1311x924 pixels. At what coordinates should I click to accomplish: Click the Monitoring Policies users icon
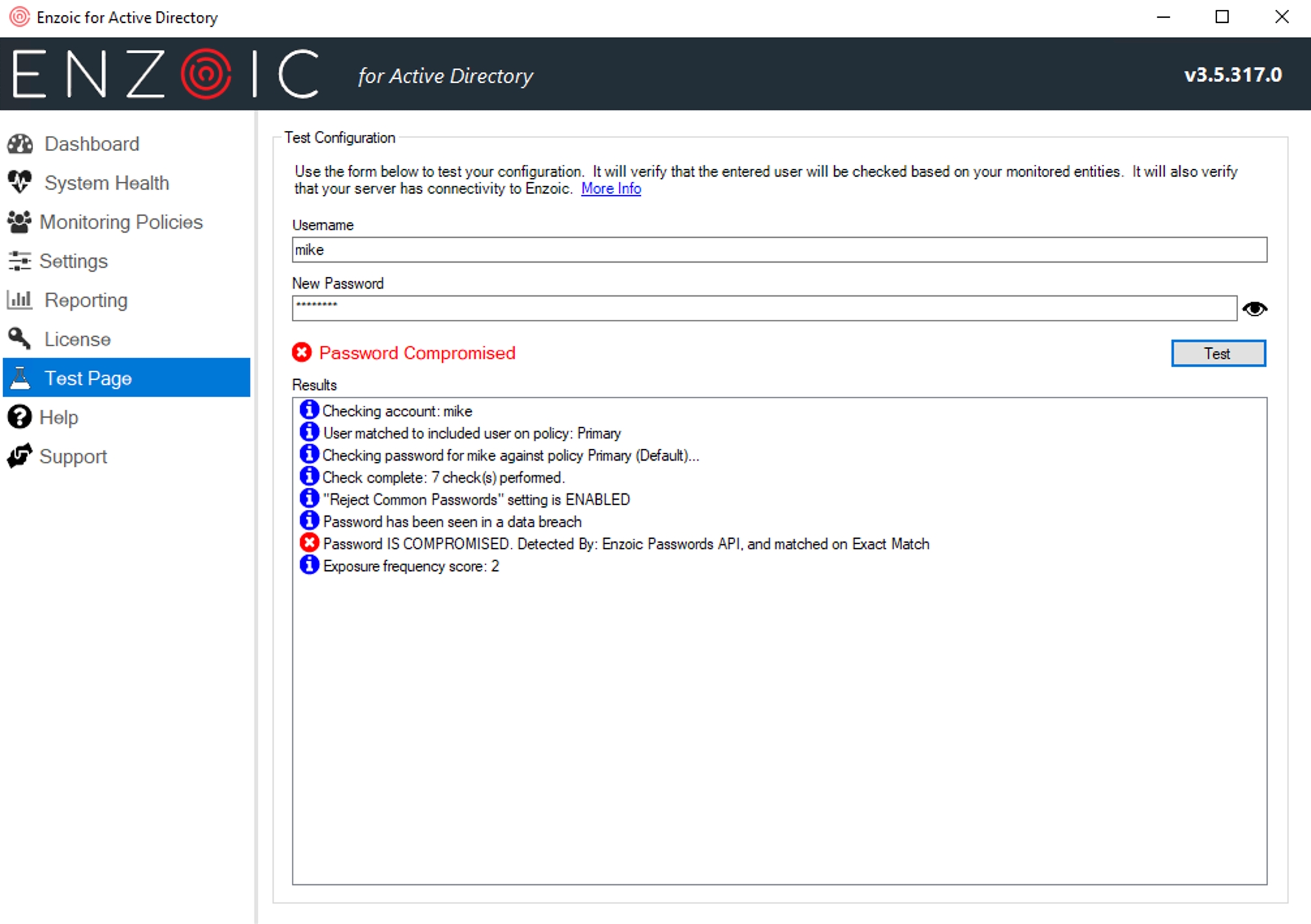tap(19, 222)
